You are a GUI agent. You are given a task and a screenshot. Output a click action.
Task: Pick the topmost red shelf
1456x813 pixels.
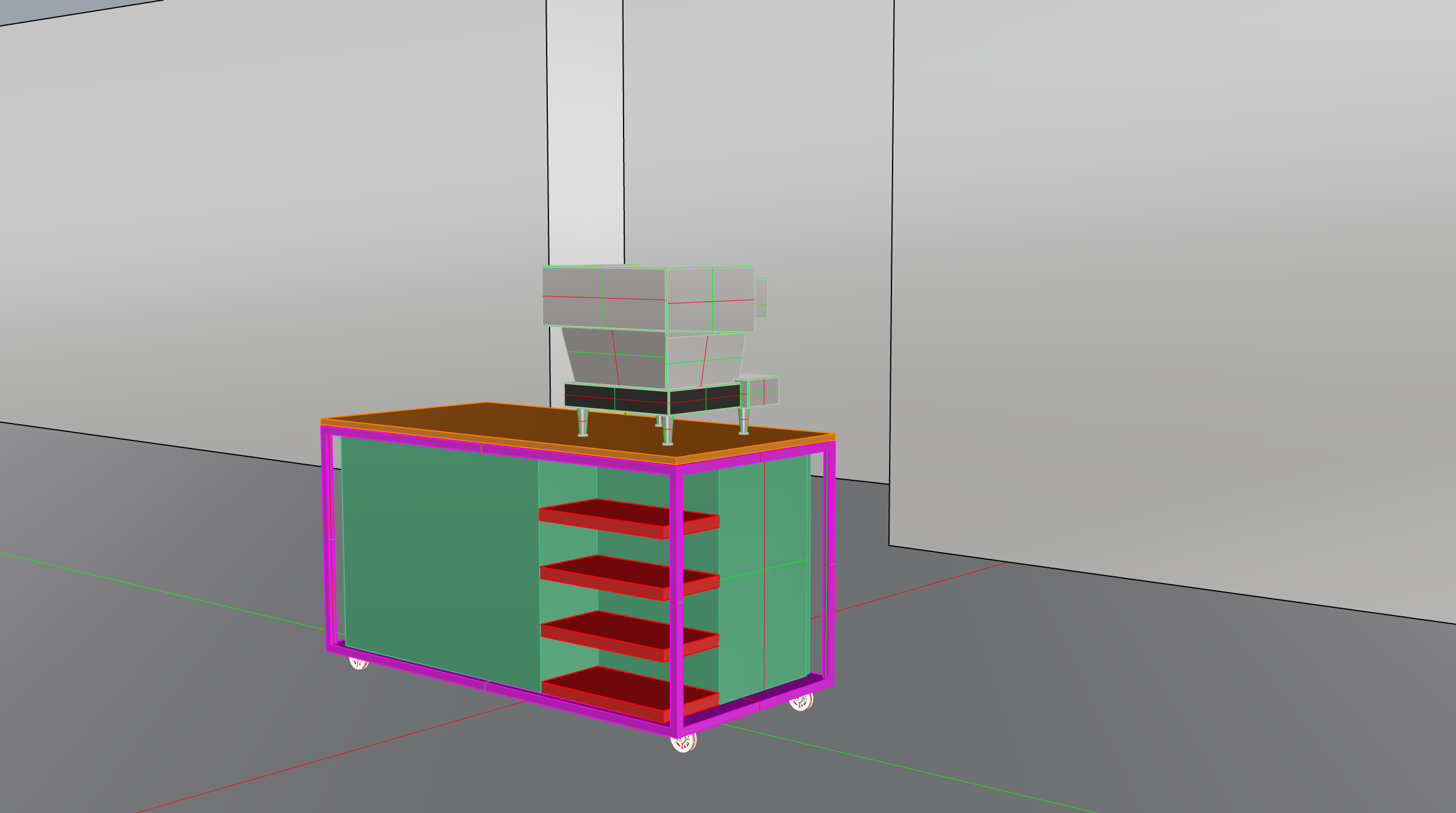pyautogui.click(x=629, y=518)
